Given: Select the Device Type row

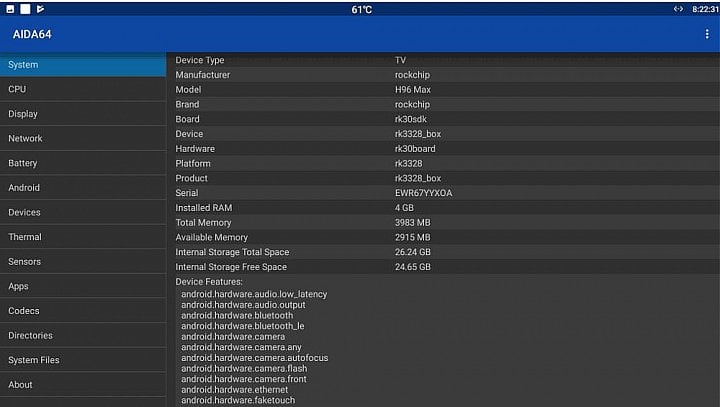Looking at the screenshot, I should tap(443, 60).
